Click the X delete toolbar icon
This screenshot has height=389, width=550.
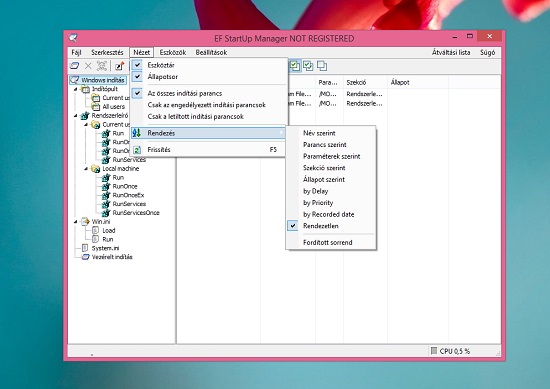tap(88, 66)
